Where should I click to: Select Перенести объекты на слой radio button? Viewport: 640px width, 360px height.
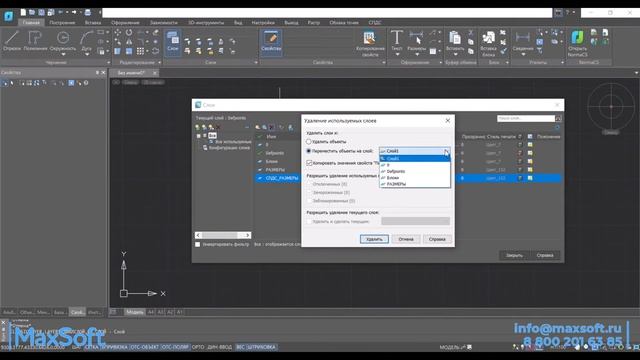coord(309,151)
